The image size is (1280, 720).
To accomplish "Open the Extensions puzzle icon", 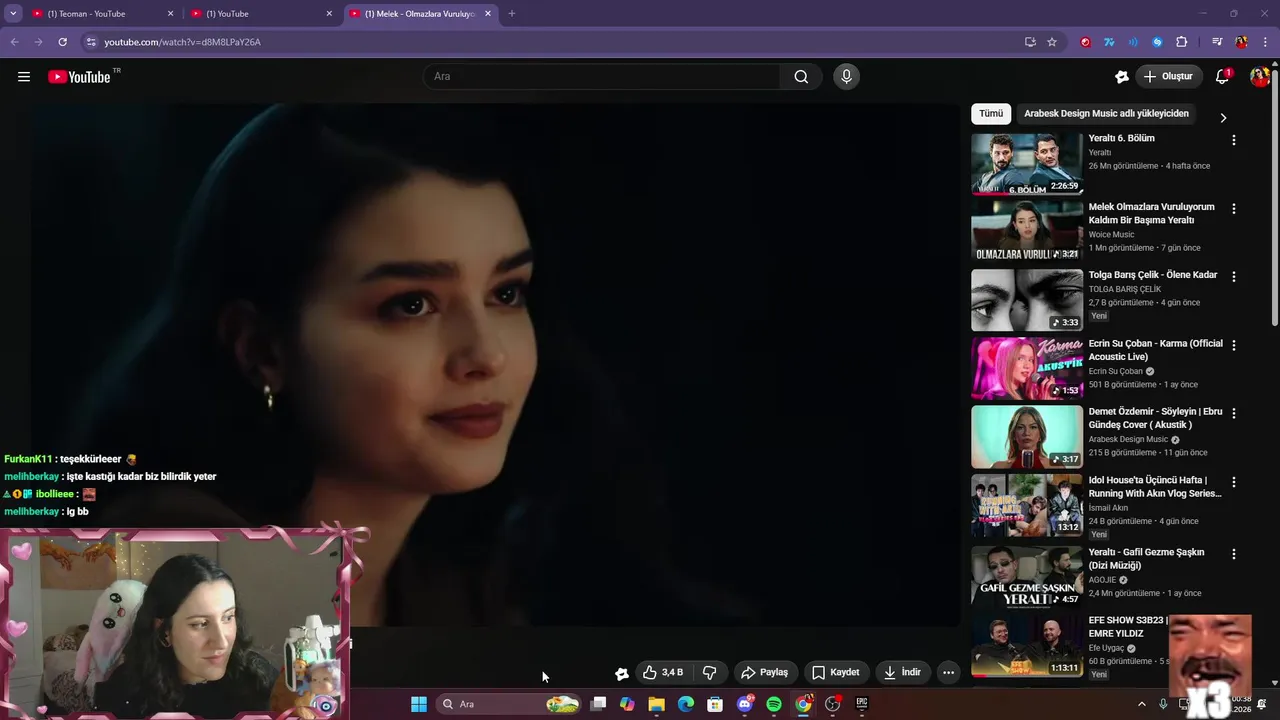I will (1182, 42).
